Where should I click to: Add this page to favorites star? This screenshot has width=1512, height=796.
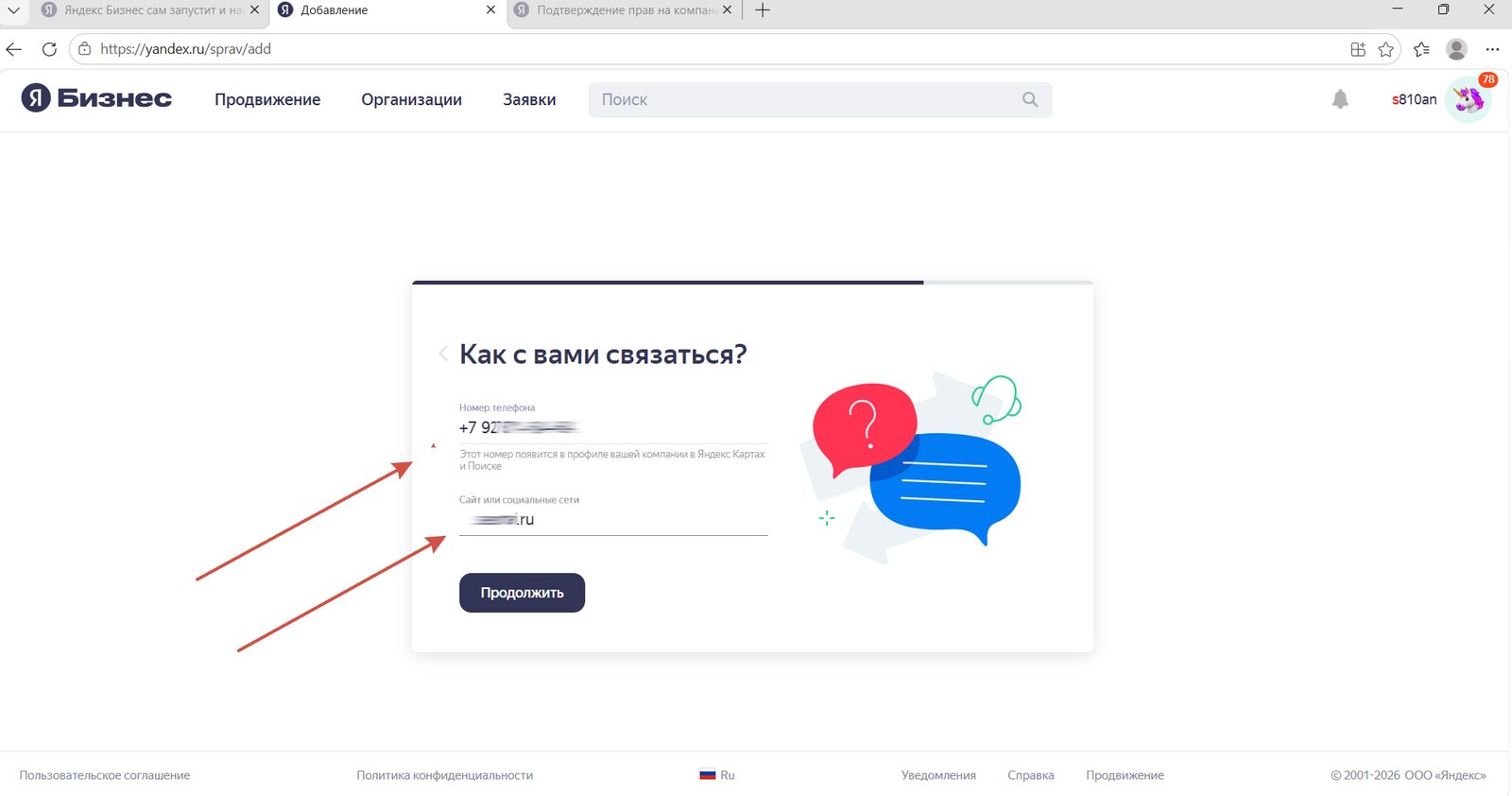click(x=1386, y=49)
